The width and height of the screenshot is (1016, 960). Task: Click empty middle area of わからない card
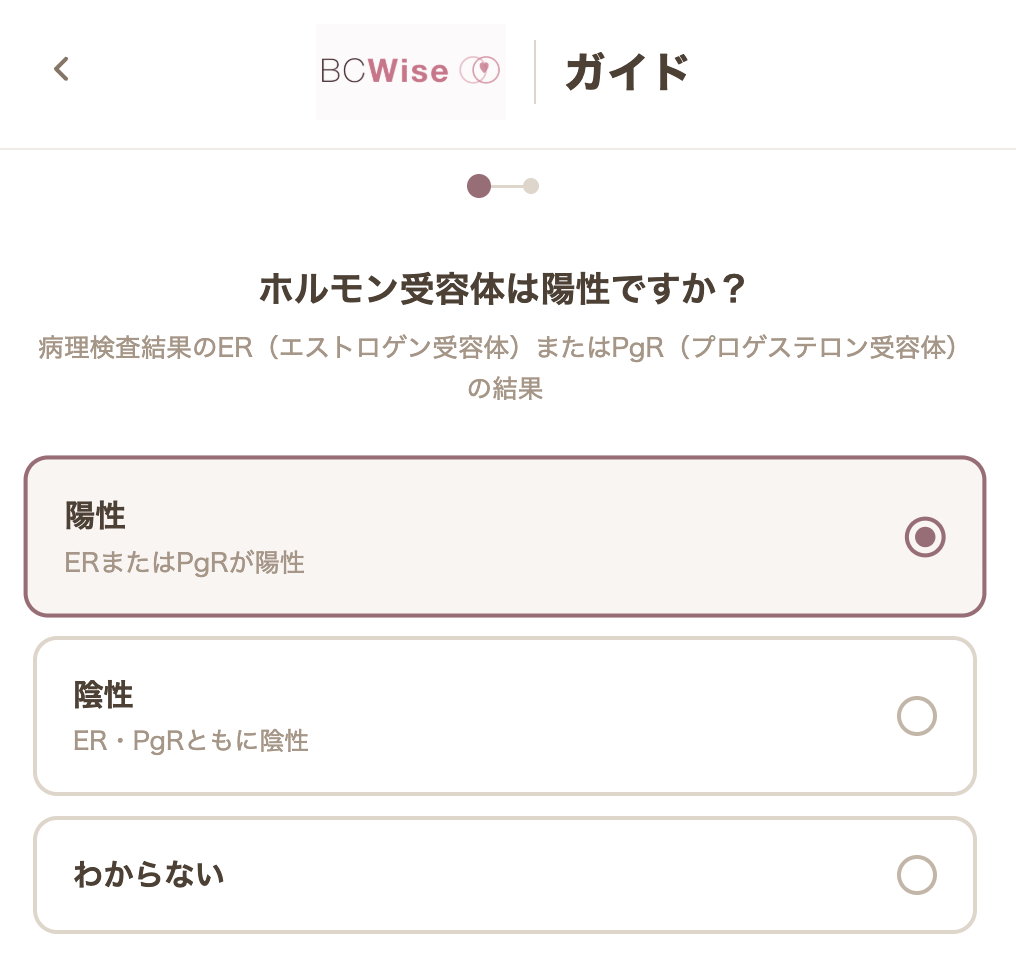560,875
